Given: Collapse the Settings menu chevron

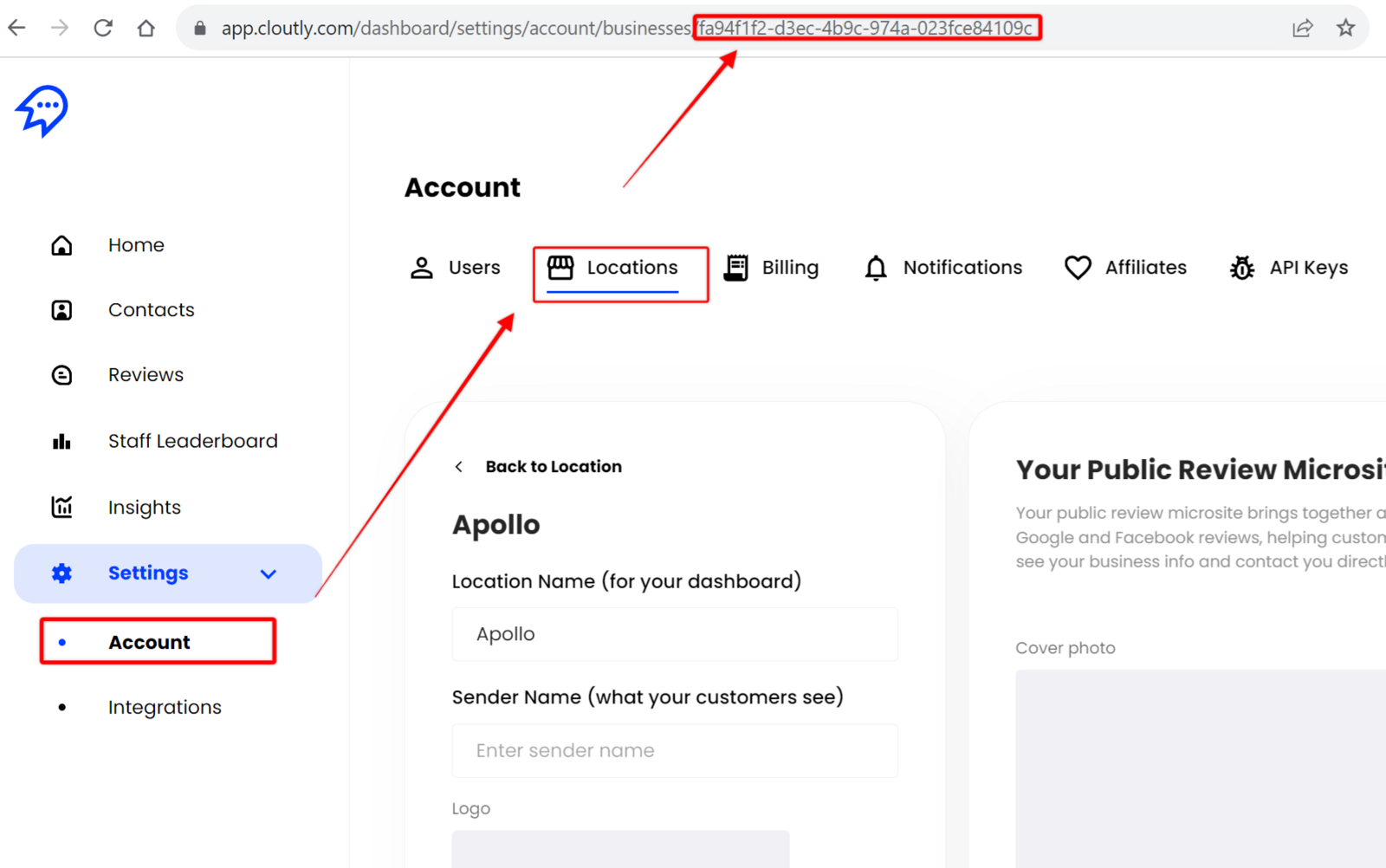Looking at the screenshot, I should 269,573.
